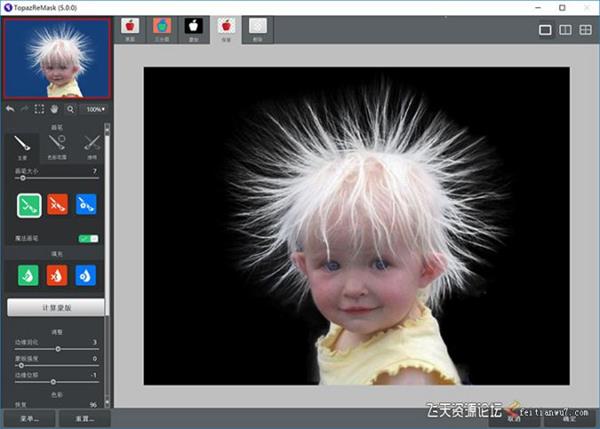Click the undo arrow icon
The height and width of the screenshot is (429, 600).
click(10, 108)
